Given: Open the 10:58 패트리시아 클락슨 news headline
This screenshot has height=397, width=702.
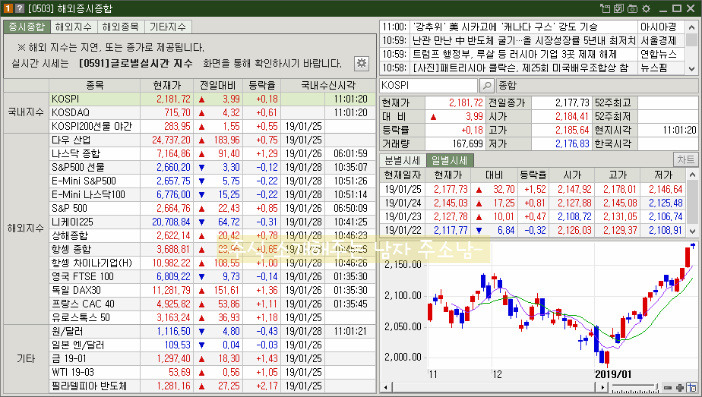Looking at the screenshot, I should (520, 68).
